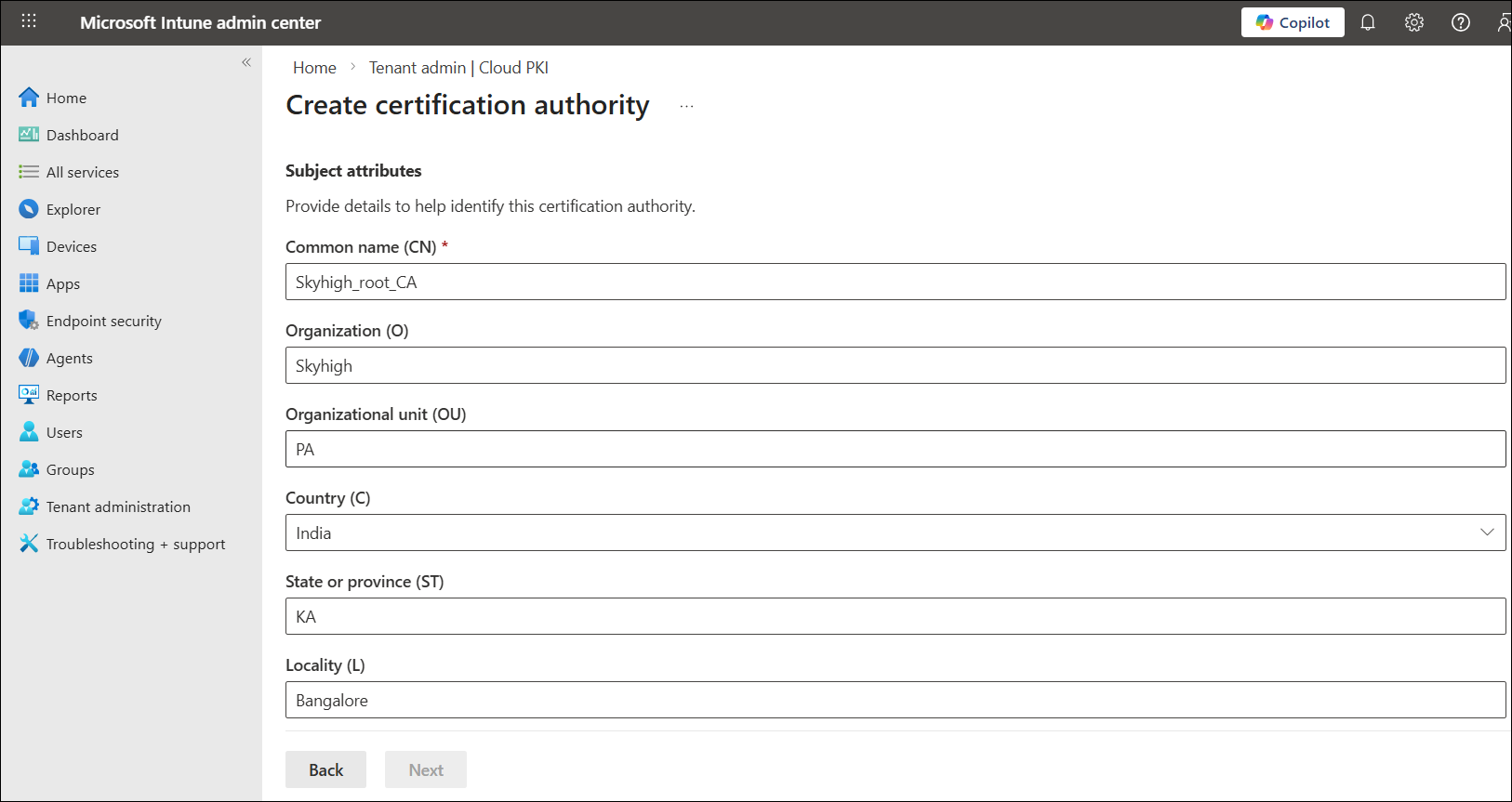This screenshot has height=802, width=1512.
Task: Click the Apps grid icon
Action: point(29,283)
